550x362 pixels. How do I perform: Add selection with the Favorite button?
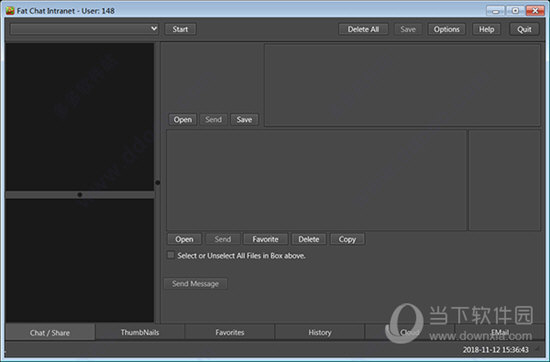point(266,239)
